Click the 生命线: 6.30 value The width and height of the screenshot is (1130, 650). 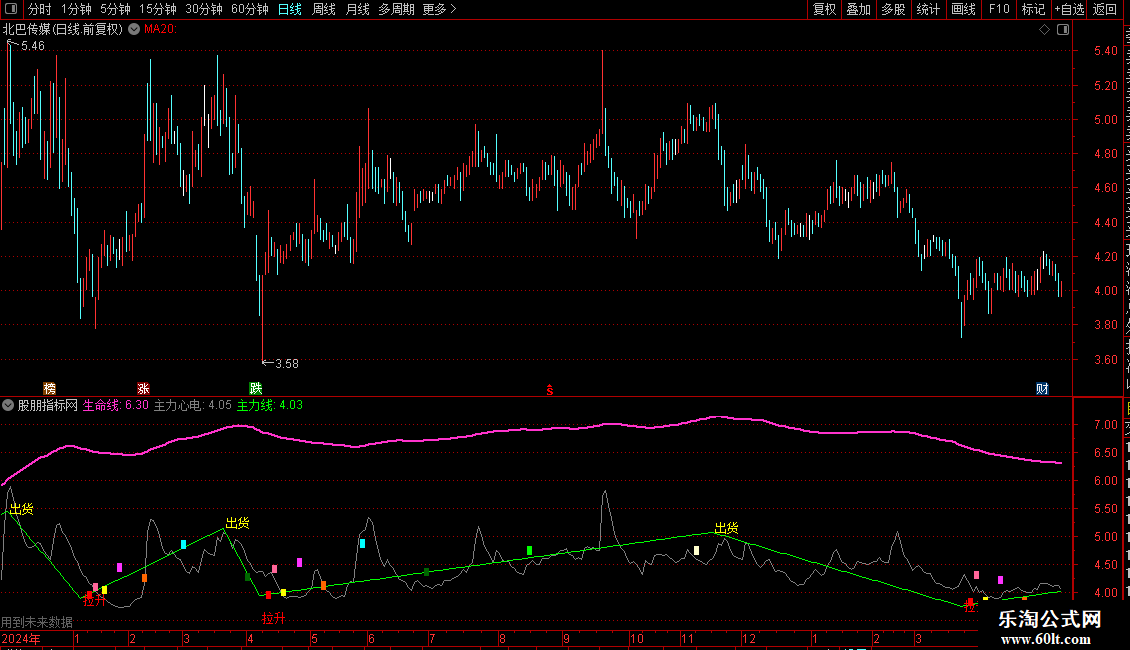pyautogui.click(x=115, y=405)
